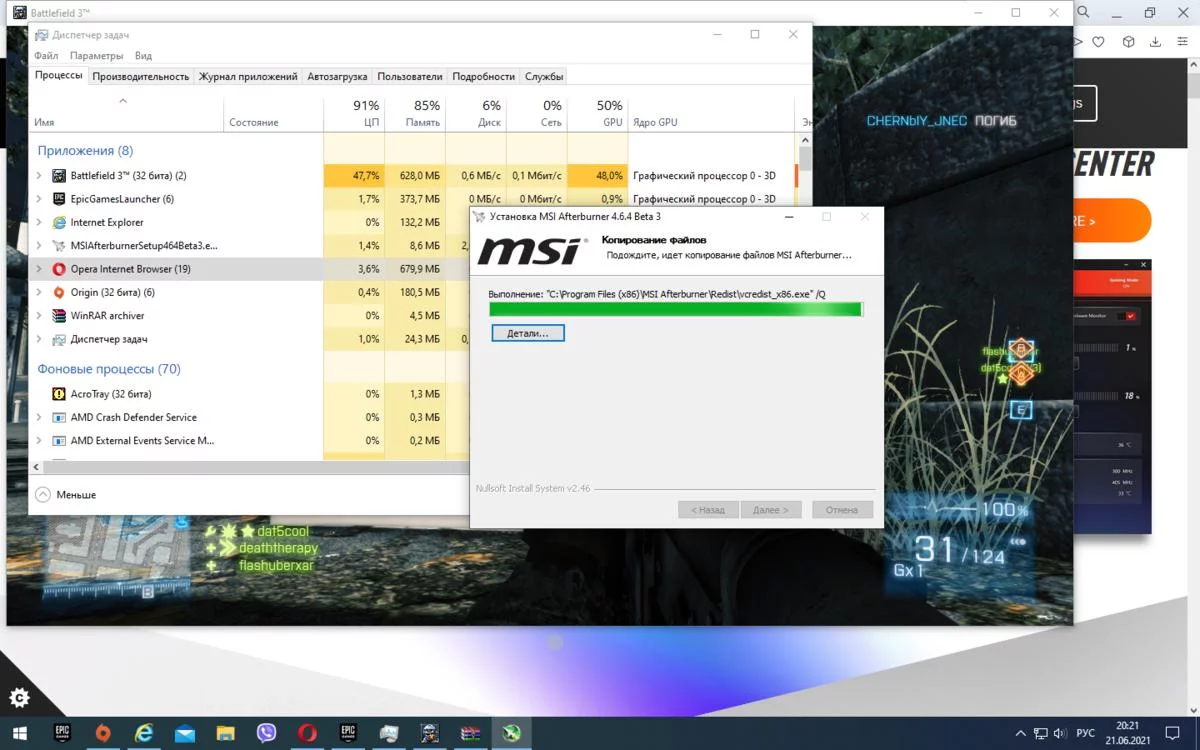Image resolution: width=1200 pixels, height=750 pixels.
Task: Sort processes by the Память column header
Action: pyautogui.click(x=415, y=113)
